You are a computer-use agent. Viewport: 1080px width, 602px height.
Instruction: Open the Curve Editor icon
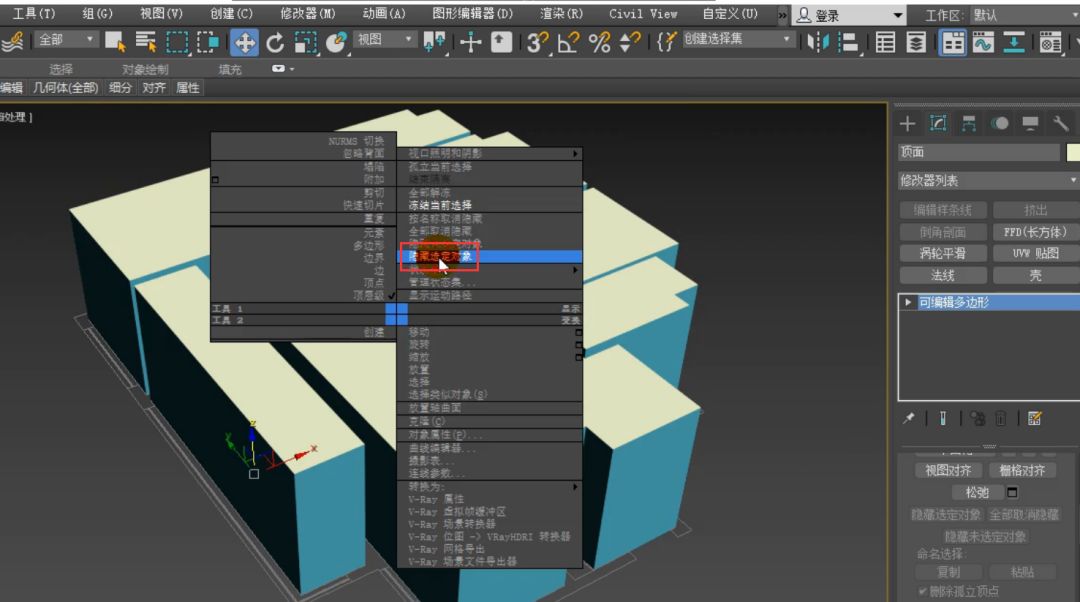coord(983,43)
